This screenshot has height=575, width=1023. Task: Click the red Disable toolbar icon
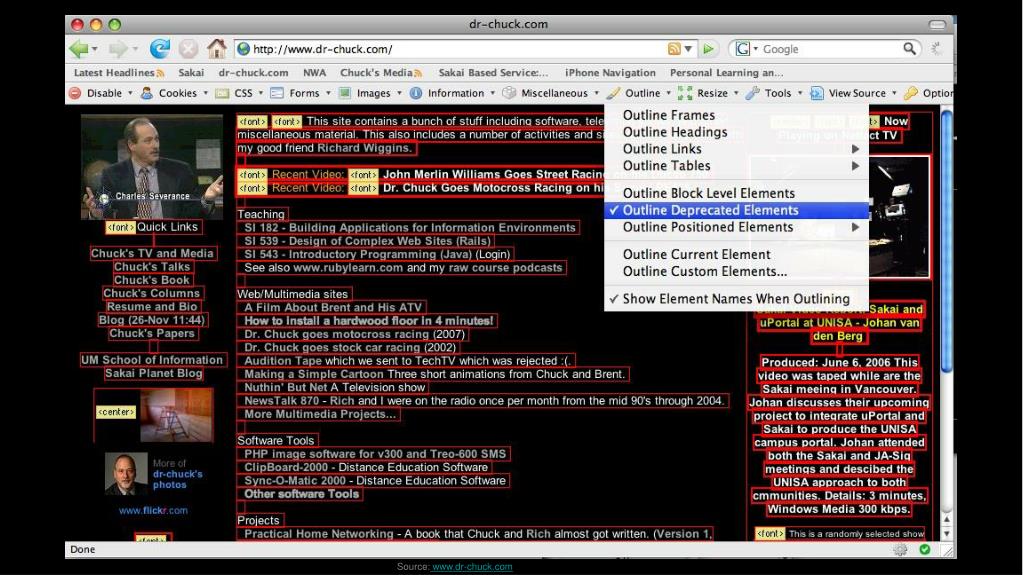coord(75,93)
